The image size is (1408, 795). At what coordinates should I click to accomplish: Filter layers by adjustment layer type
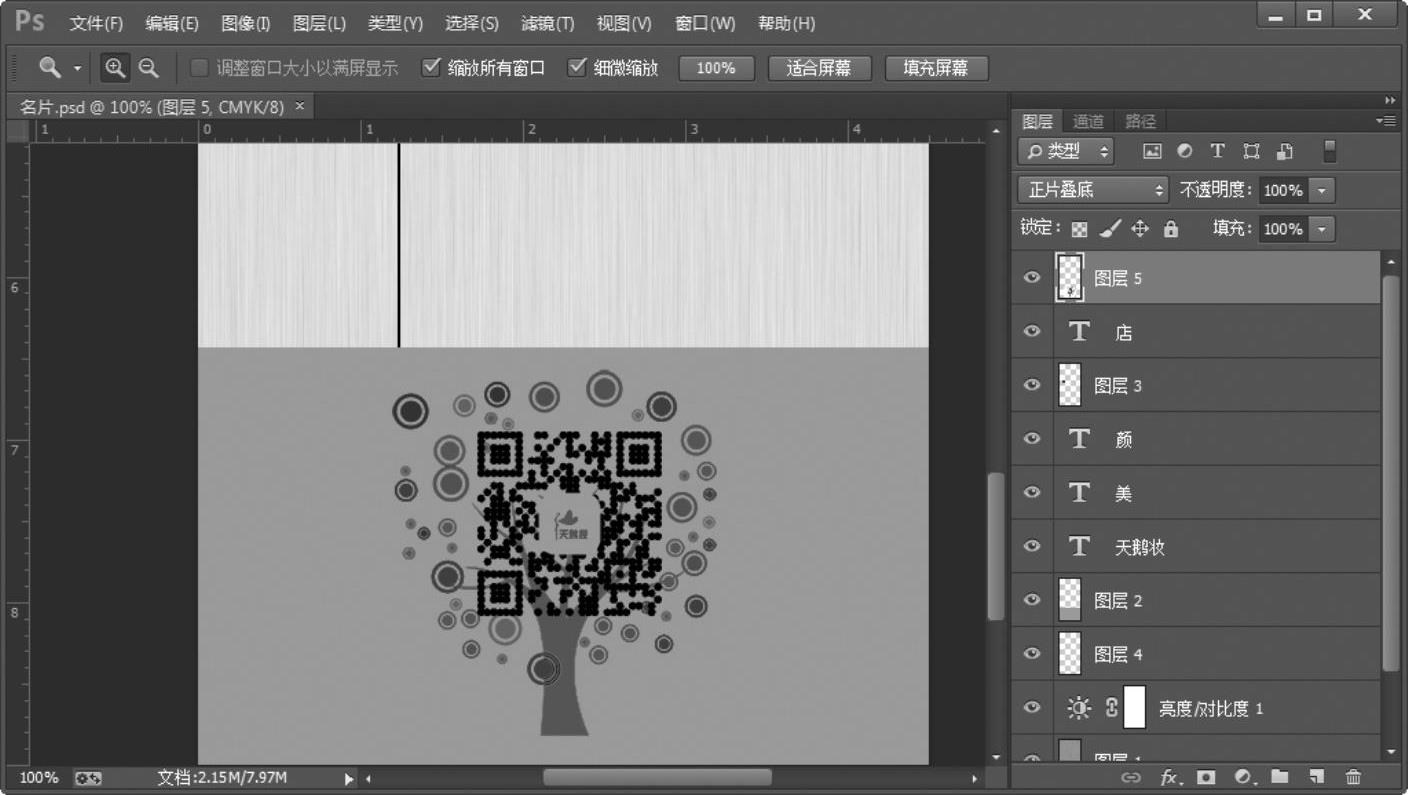(1185, 151)
